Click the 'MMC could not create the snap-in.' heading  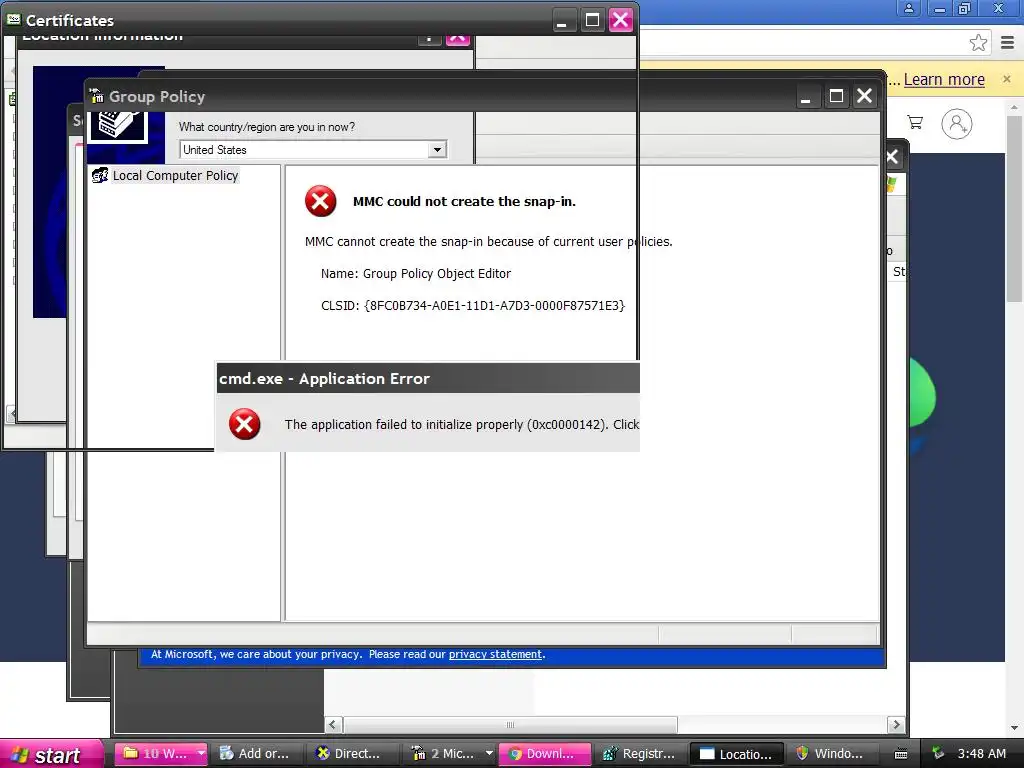(x=464, y=202)
